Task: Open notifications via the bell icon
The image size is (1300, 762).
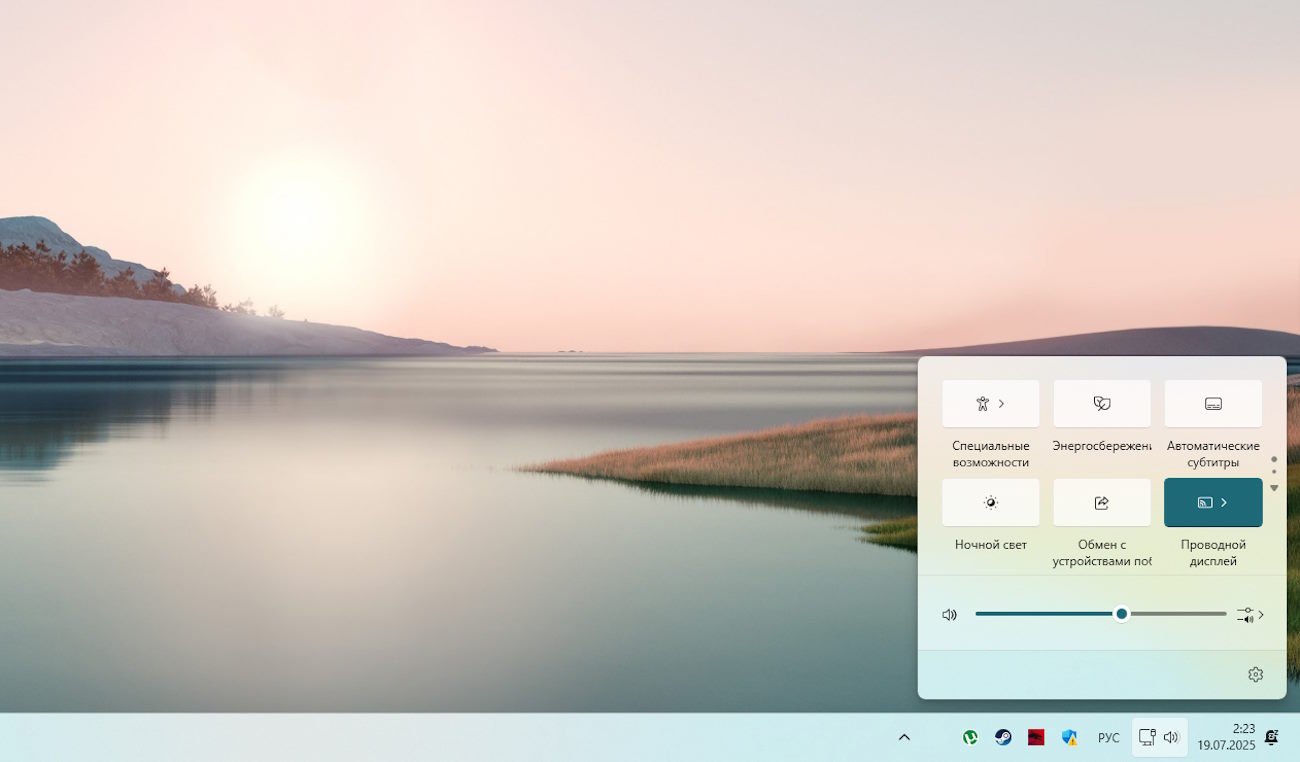Action: [x=1272, y=738]
